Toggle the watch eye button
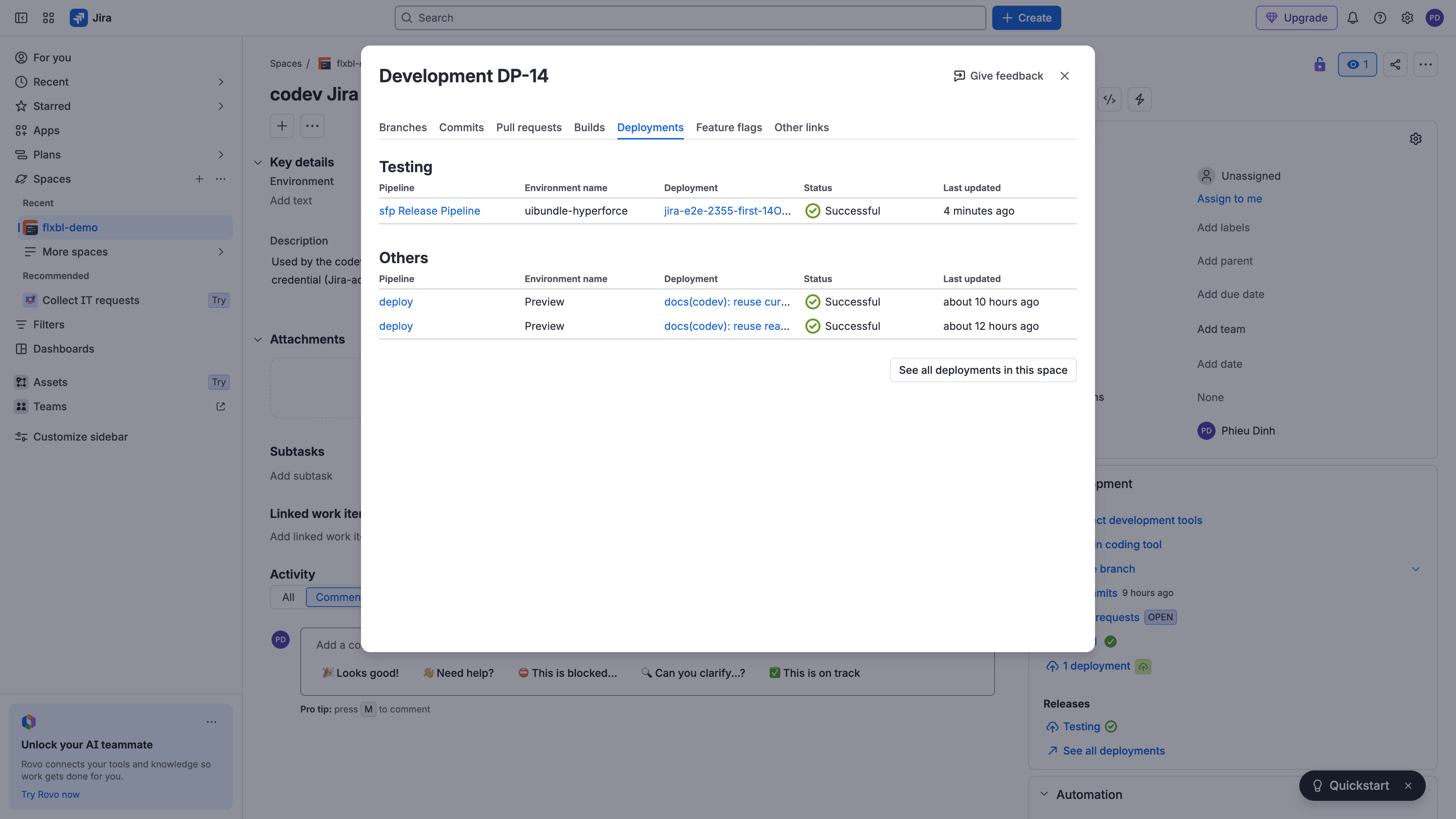Viewport: 1456px width, 819px height. pyautogui.click(x=1357, y=64)
